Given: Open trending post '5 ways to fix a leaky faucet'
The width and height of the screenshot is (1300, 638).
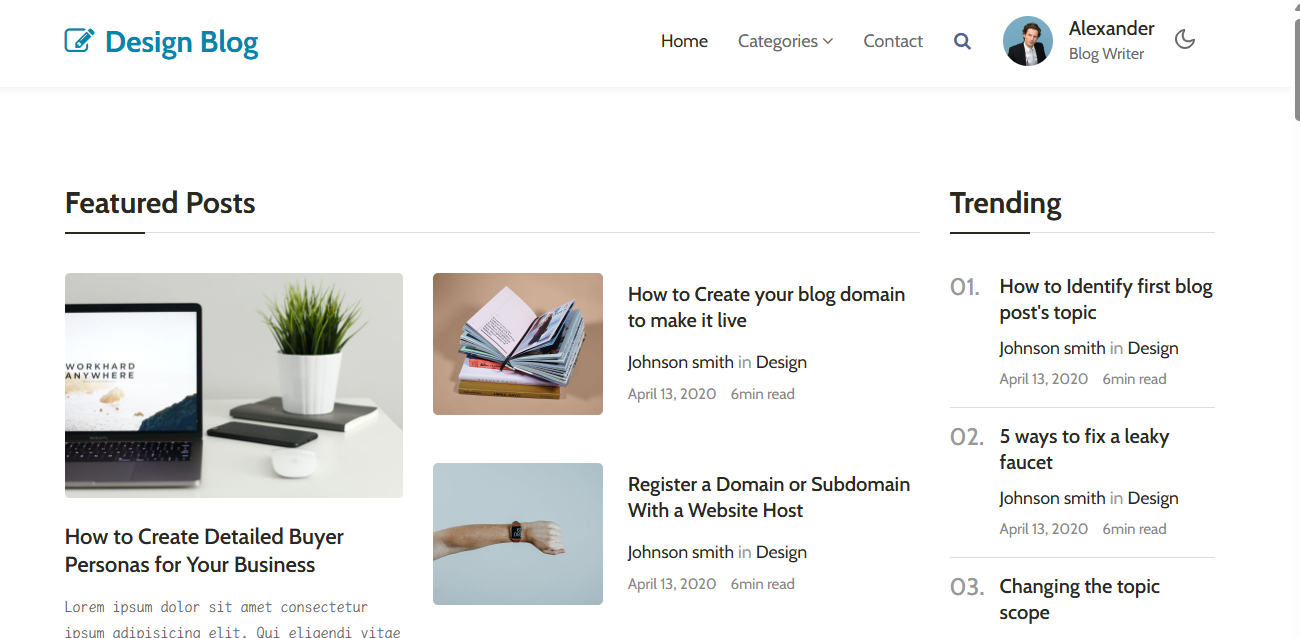Looking at the screenshot, I should pos(1084,449).
